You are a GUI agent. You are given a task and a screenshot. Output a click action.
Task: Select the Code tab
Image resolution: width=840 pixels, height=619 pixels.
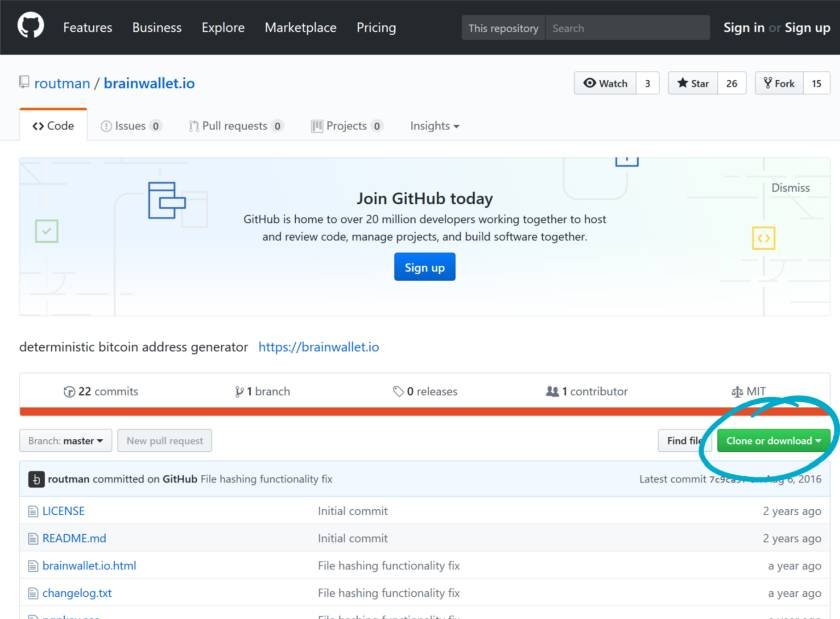pyautogui.click(x=53, y=125)
